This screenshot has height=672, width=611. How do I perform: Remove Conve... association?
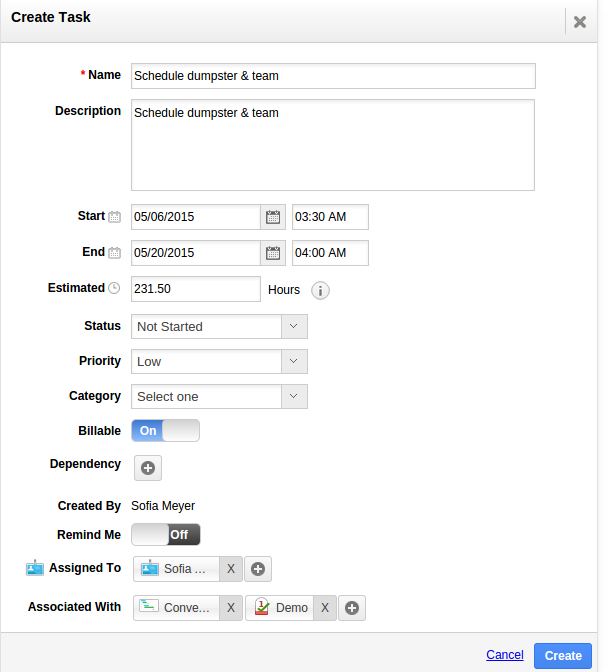pyautogui.click(x=231, y=608)
